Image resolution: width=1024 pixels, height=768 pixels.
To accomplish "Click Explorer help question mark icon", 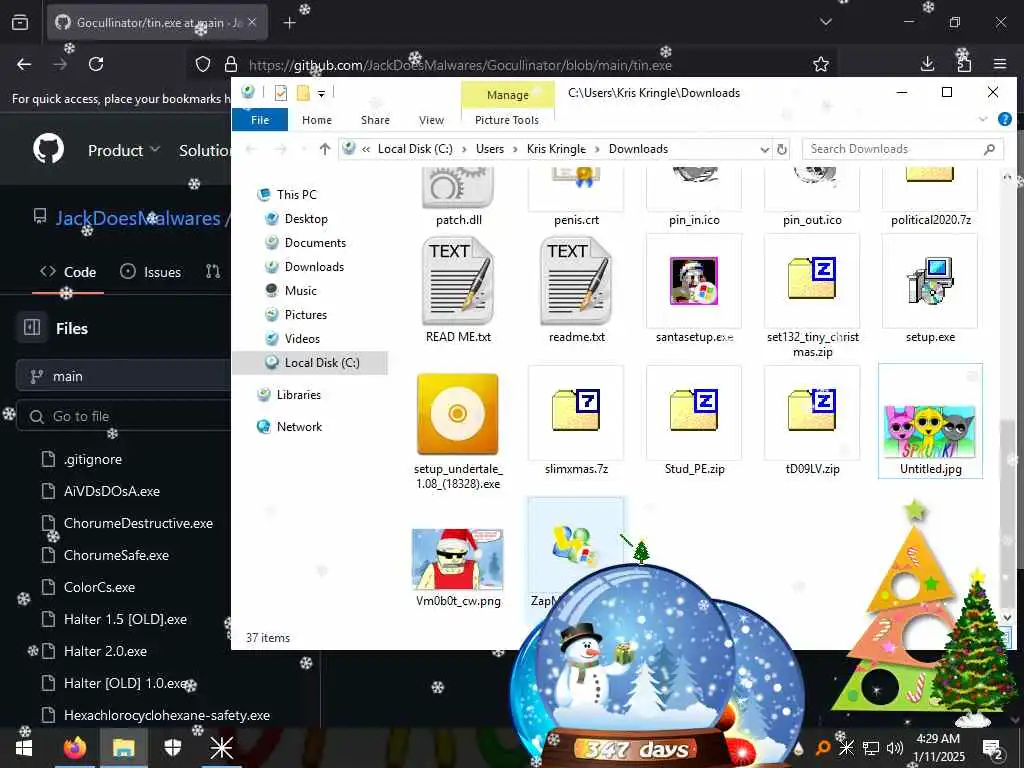I will (1005, 119).
